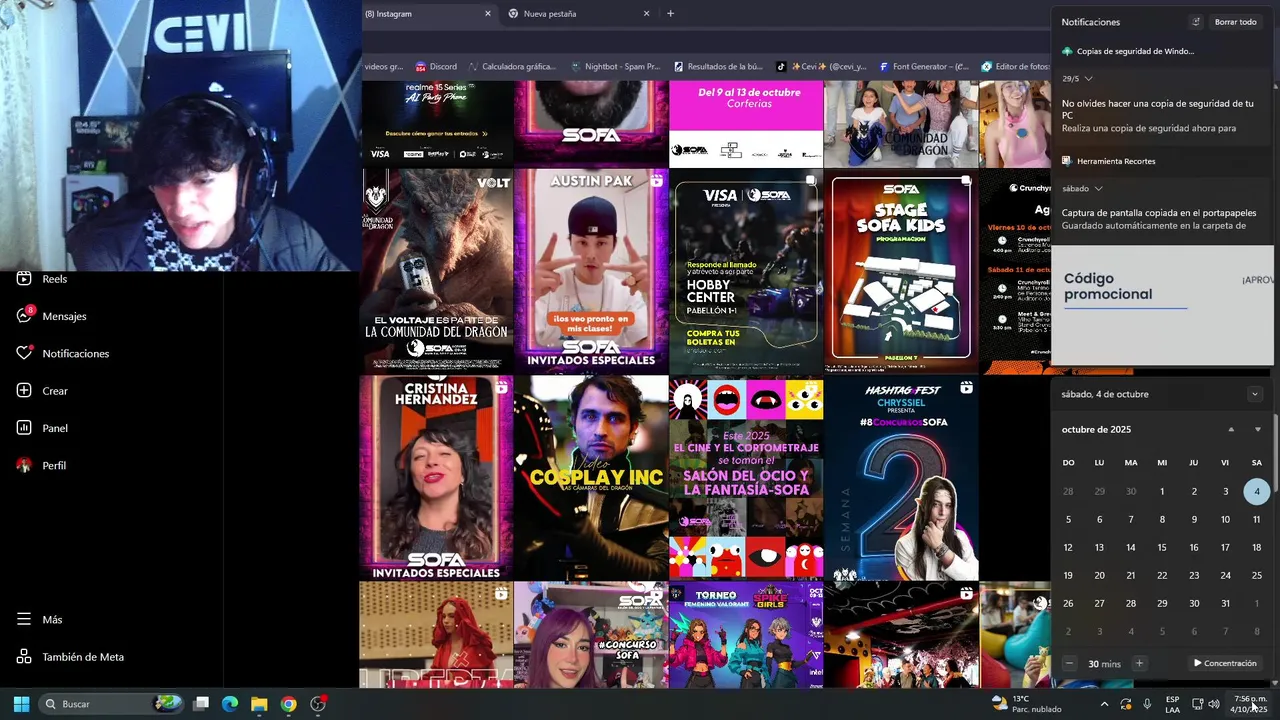The image size is (1280, 720).
Task: Click the Windows Start button
Action: point(21,704)
